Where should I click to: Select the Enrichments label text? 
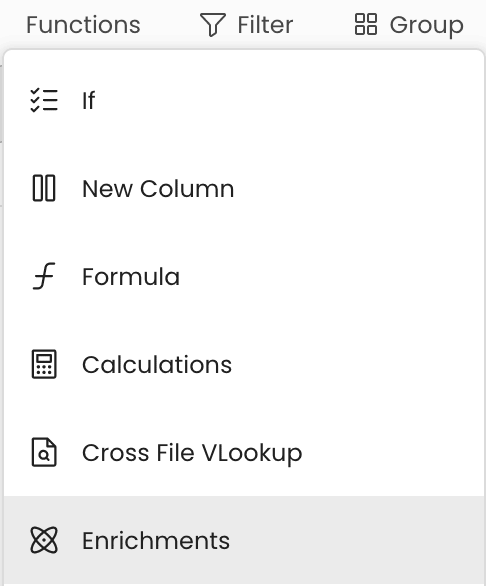[156, 541]
